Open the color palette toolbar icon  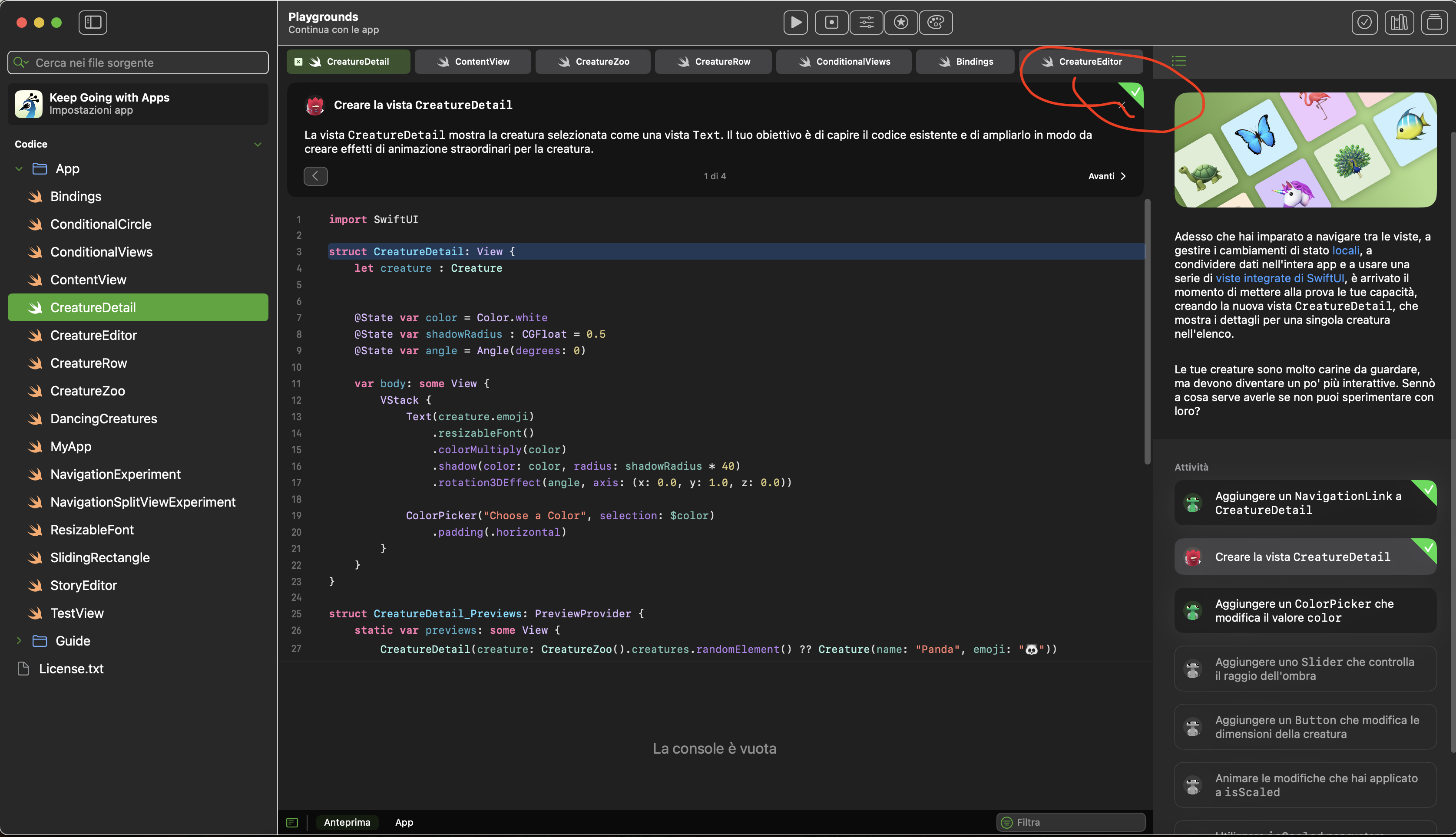coord(936,23)
